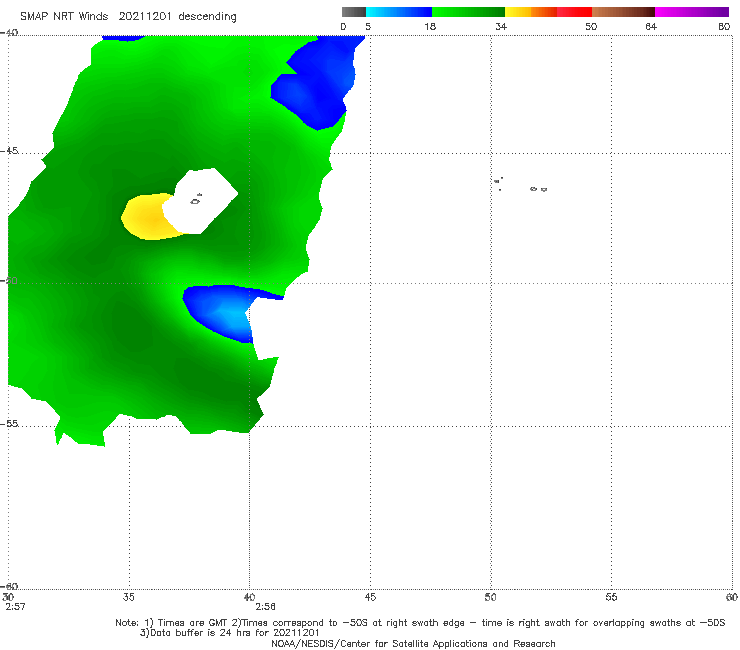This screenshot has width=740, height=650.
Task: Click the color bar label "64"
Action: [x=651, y=26]
